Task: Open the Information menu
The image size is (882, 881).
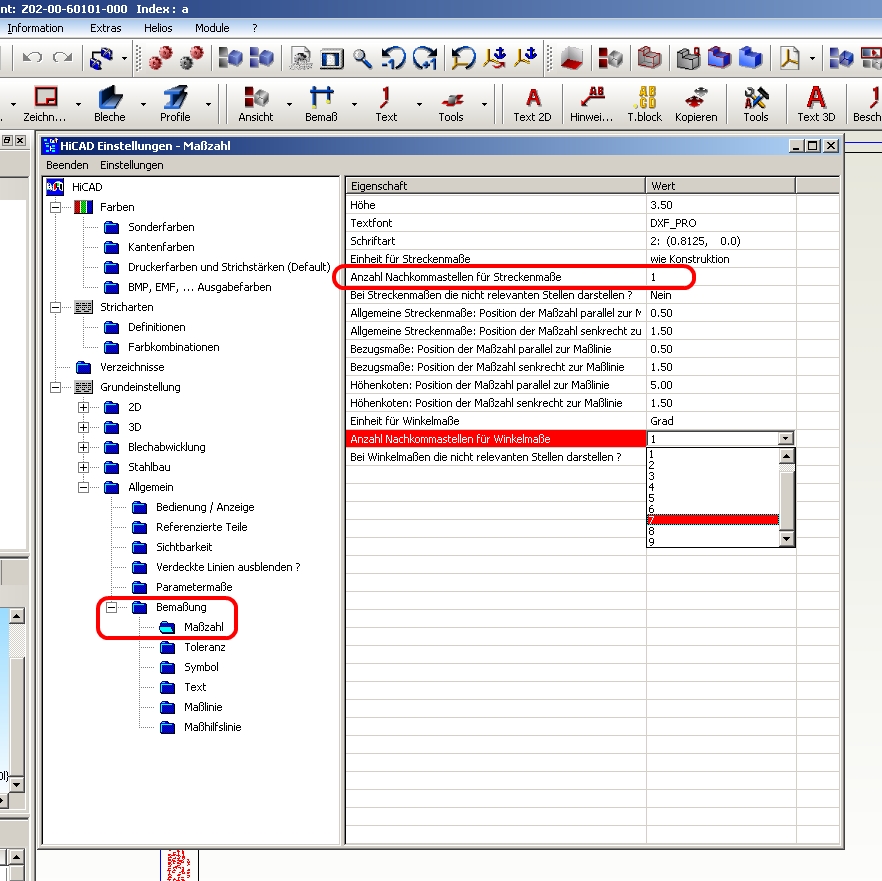Action: [x=35, y=28]
